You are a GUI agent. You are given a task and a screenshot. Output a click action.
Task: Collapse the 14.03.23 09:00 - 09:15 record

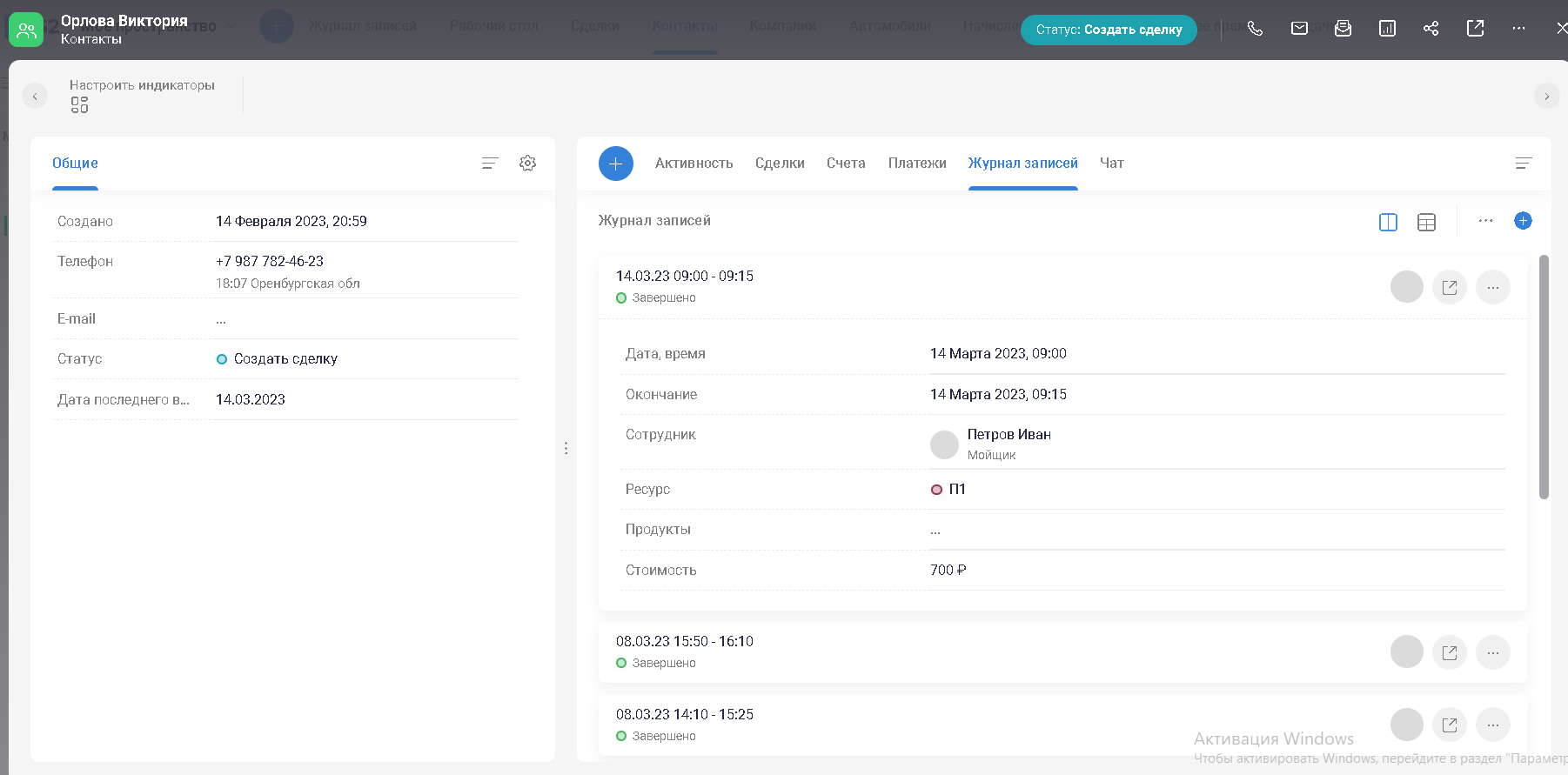pos(684,277)
